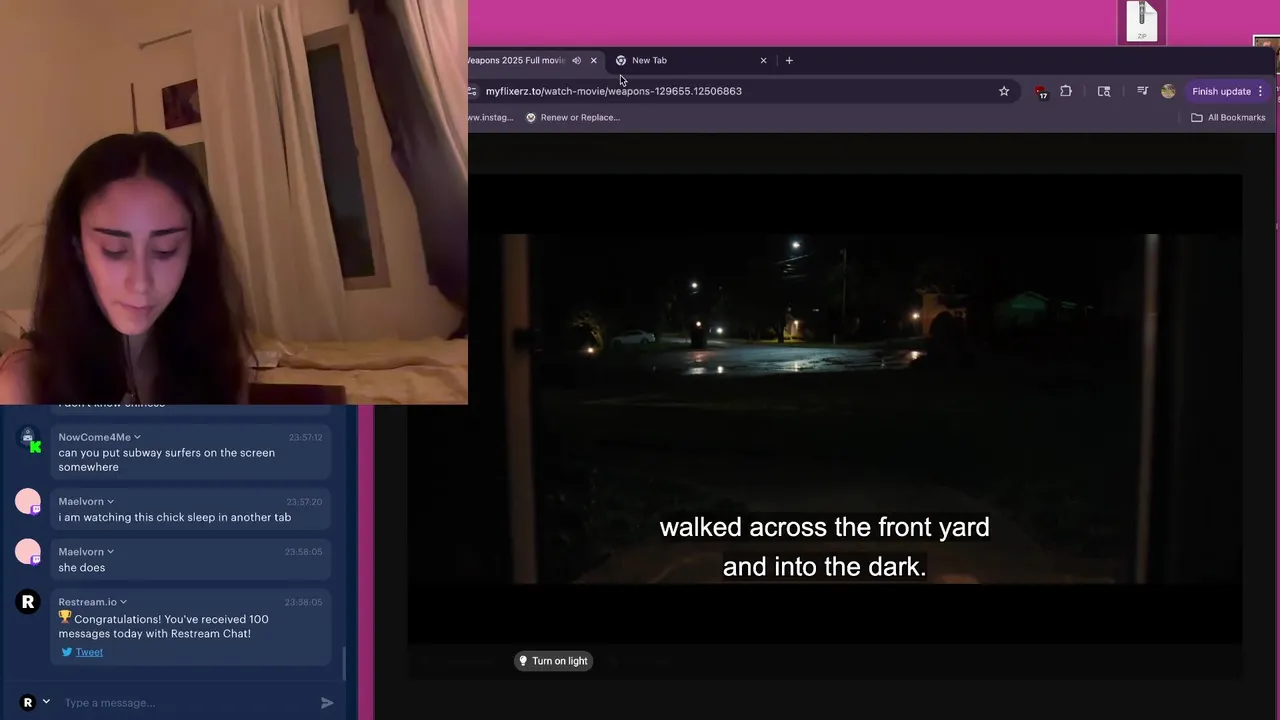Viewport: 1280px width, 720px height.
Task: Open the Extensions puzzle-piece menu
Action: tap(1066, 91)
